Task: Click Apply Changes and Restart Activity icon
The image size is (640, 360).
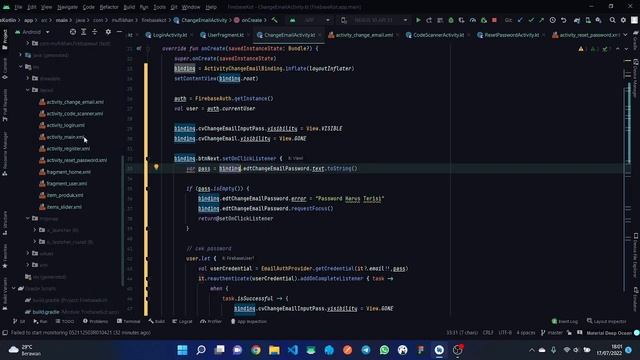Action: (429, 20)
